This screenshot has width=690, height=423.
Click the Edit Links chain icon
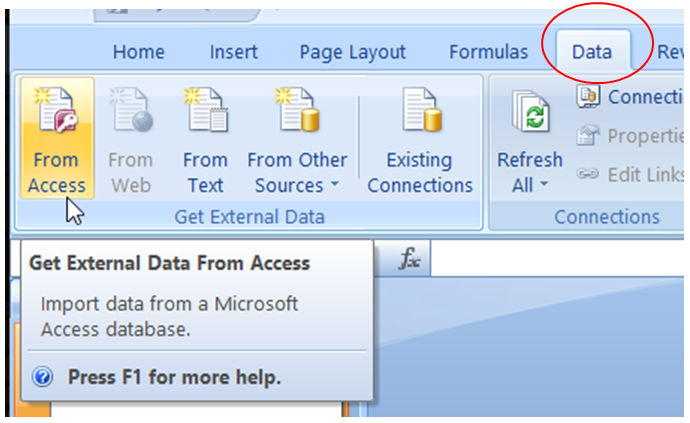tap(588, 174)
